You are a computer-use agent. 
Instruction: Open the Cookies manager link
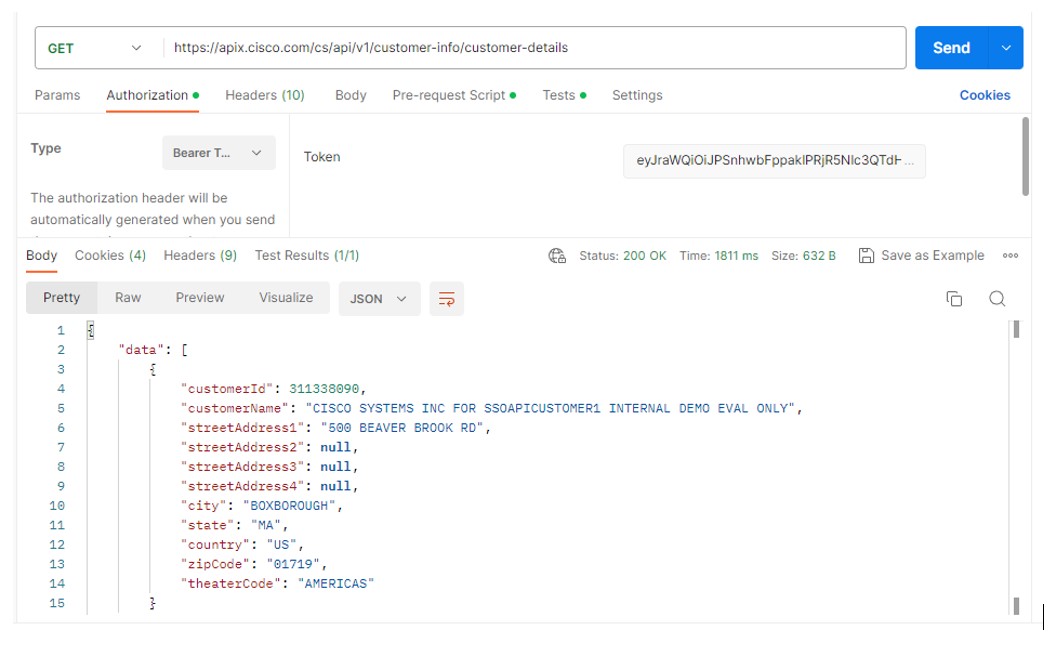click(985, 95)
